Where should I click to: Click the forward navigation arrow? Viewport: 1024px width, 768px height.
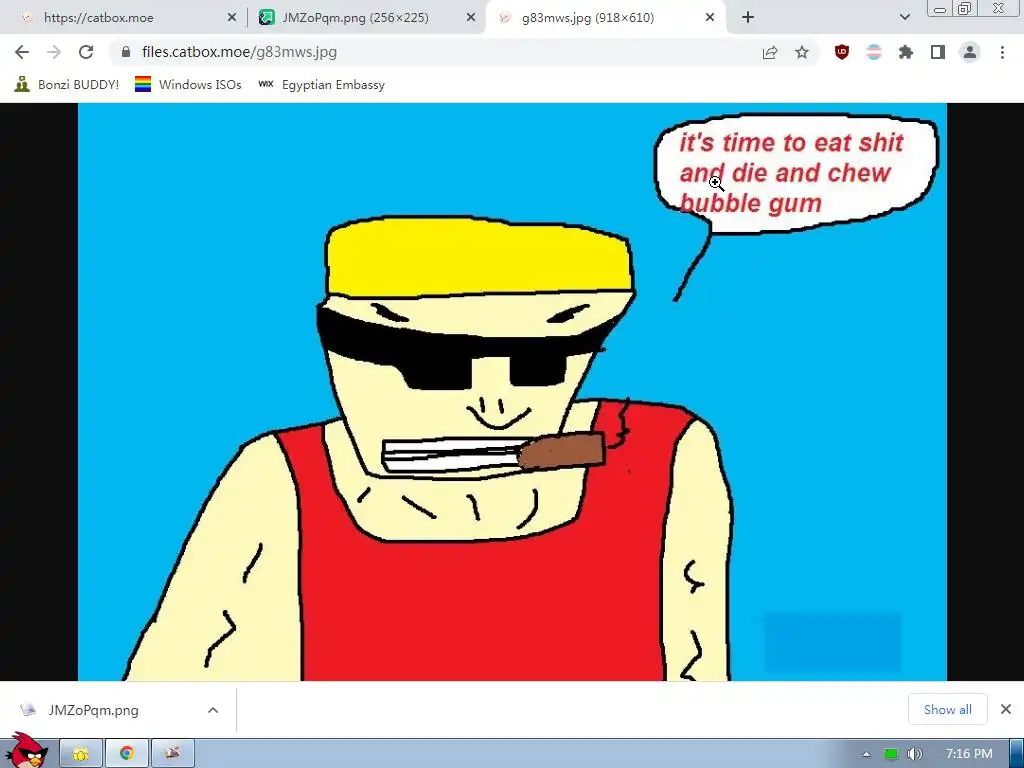click(x=54, y=52)
